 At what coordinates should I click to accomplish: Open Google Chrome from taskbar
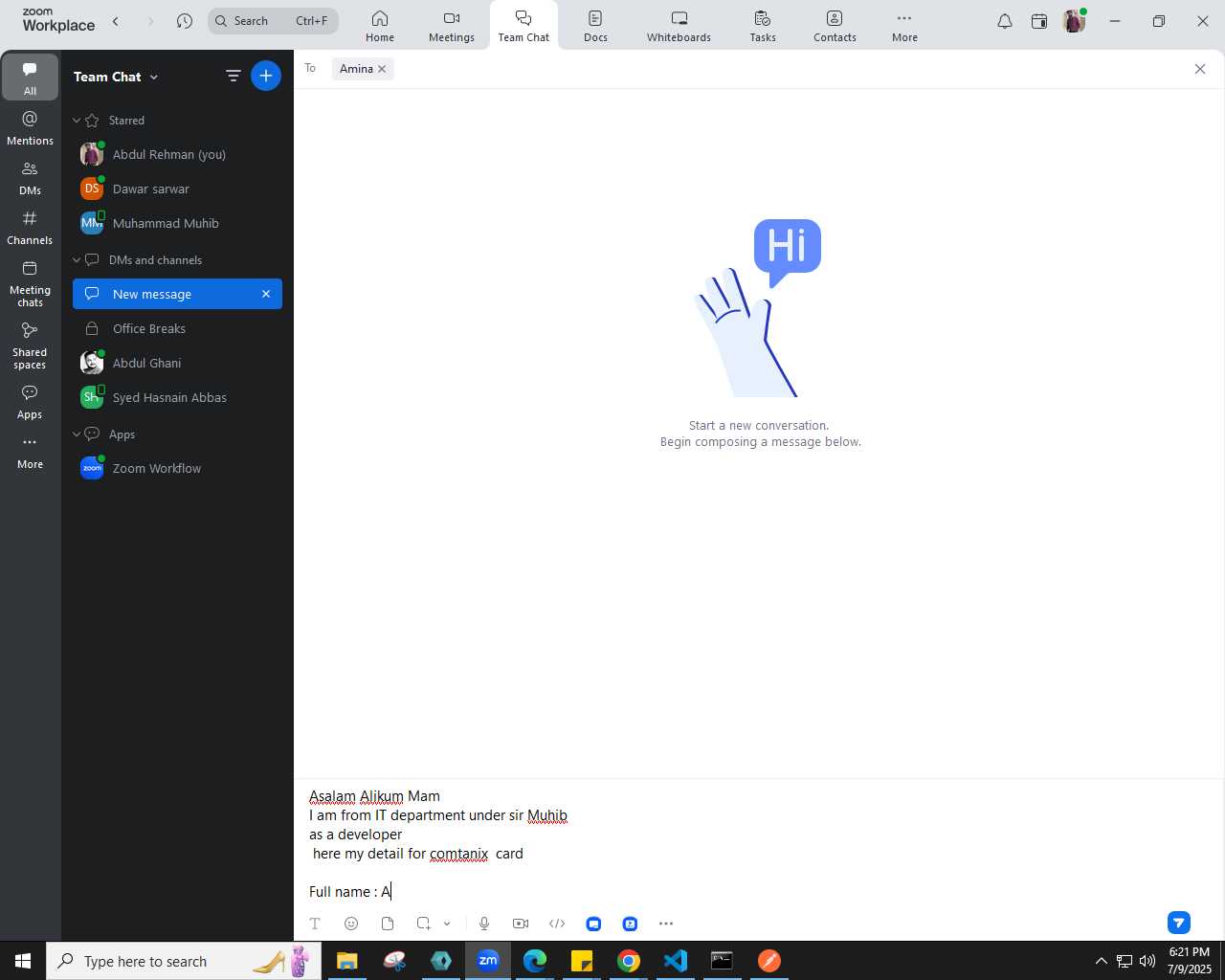(629, 961)
